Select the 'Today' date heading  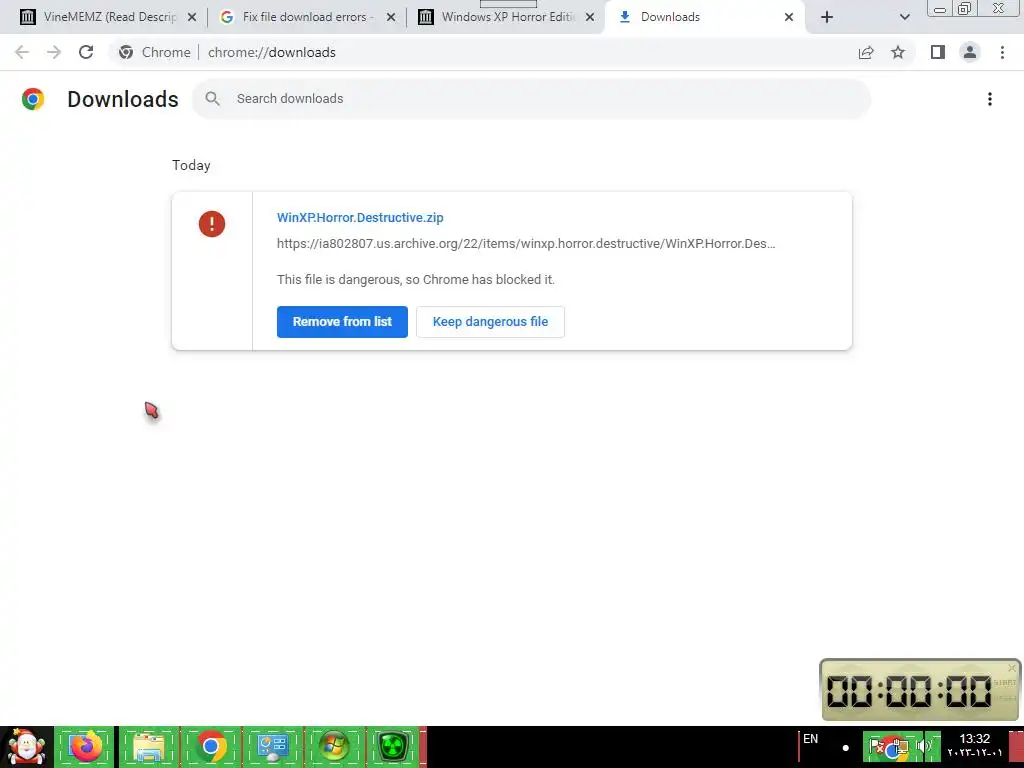(191, 165)
